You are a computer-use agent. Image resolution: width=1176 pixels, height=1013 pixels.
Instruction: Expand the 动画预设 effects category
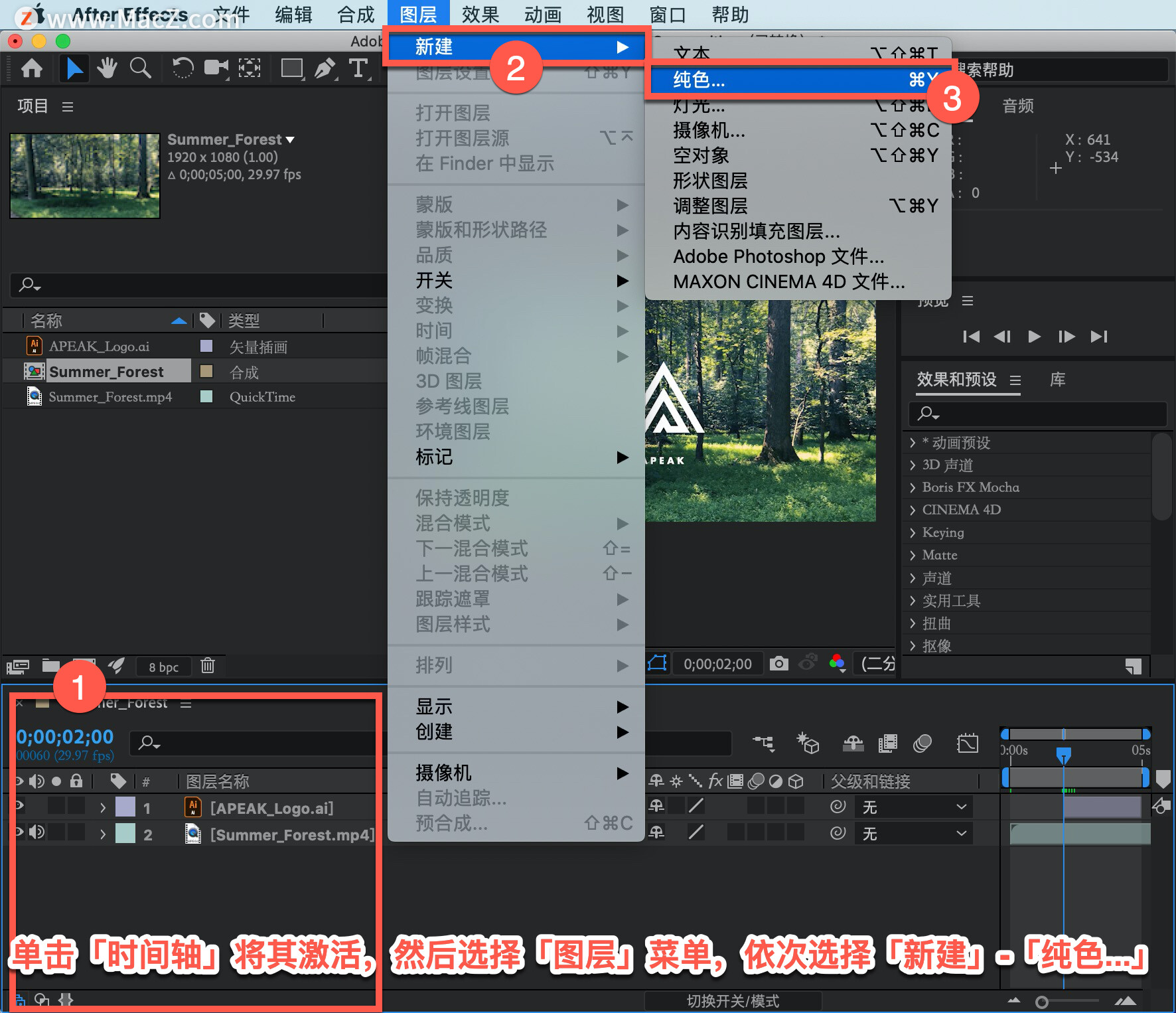pyautogui.click(x=913, y=443)
